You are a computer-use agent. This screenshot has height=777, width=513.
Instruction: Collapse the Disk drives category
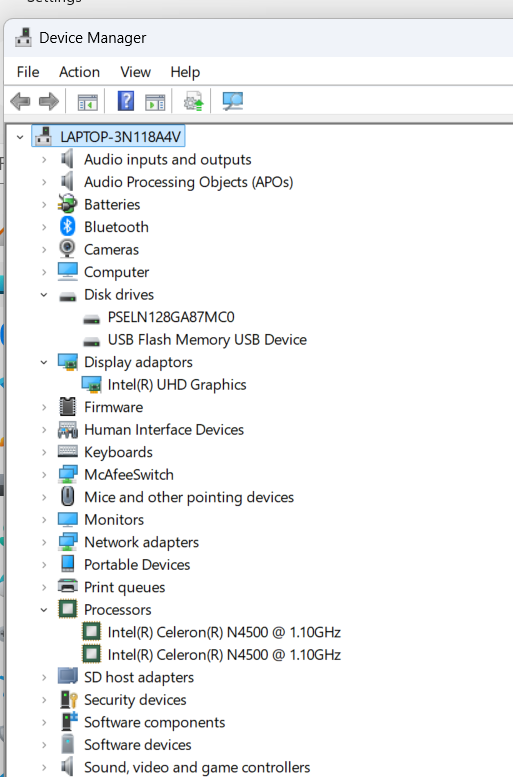coord(44,294)
